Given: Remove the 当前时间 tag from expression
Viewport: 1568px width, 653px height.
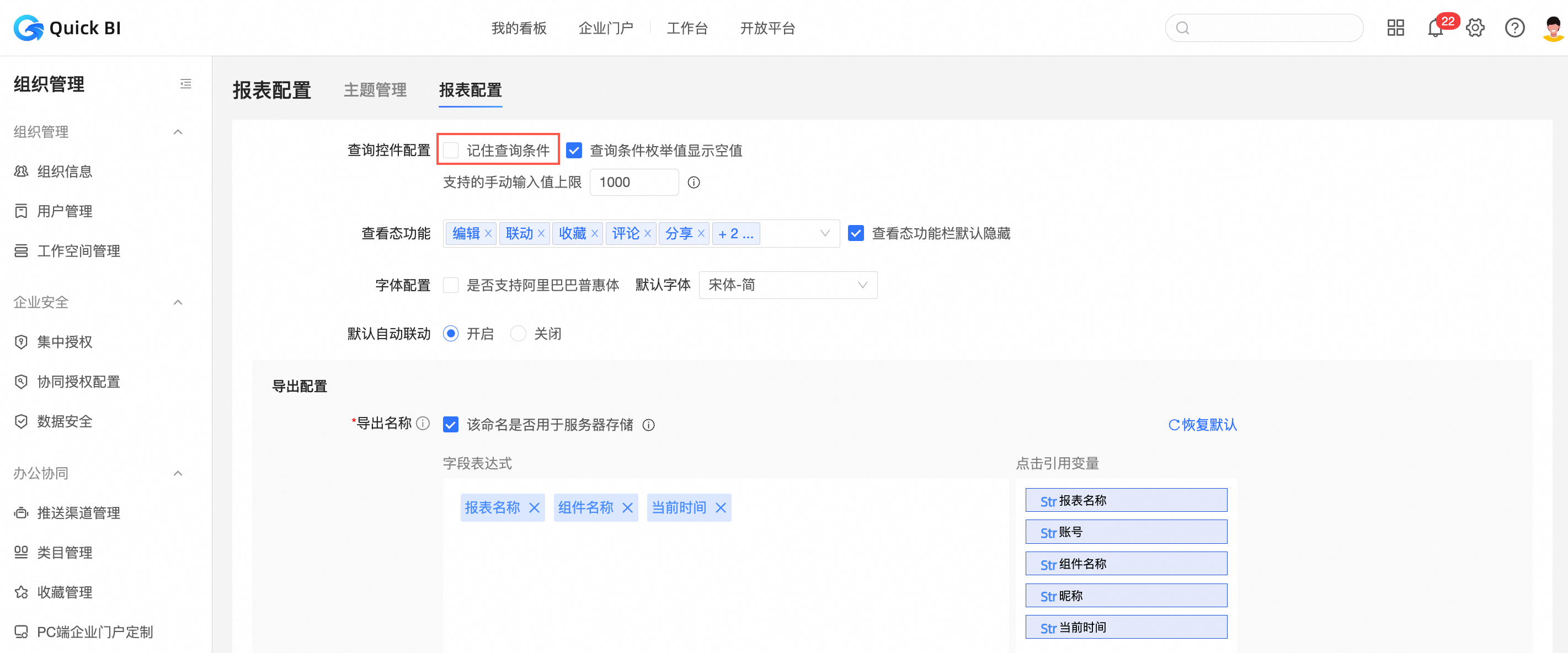Looking at the screenshot, I should 721,507.
